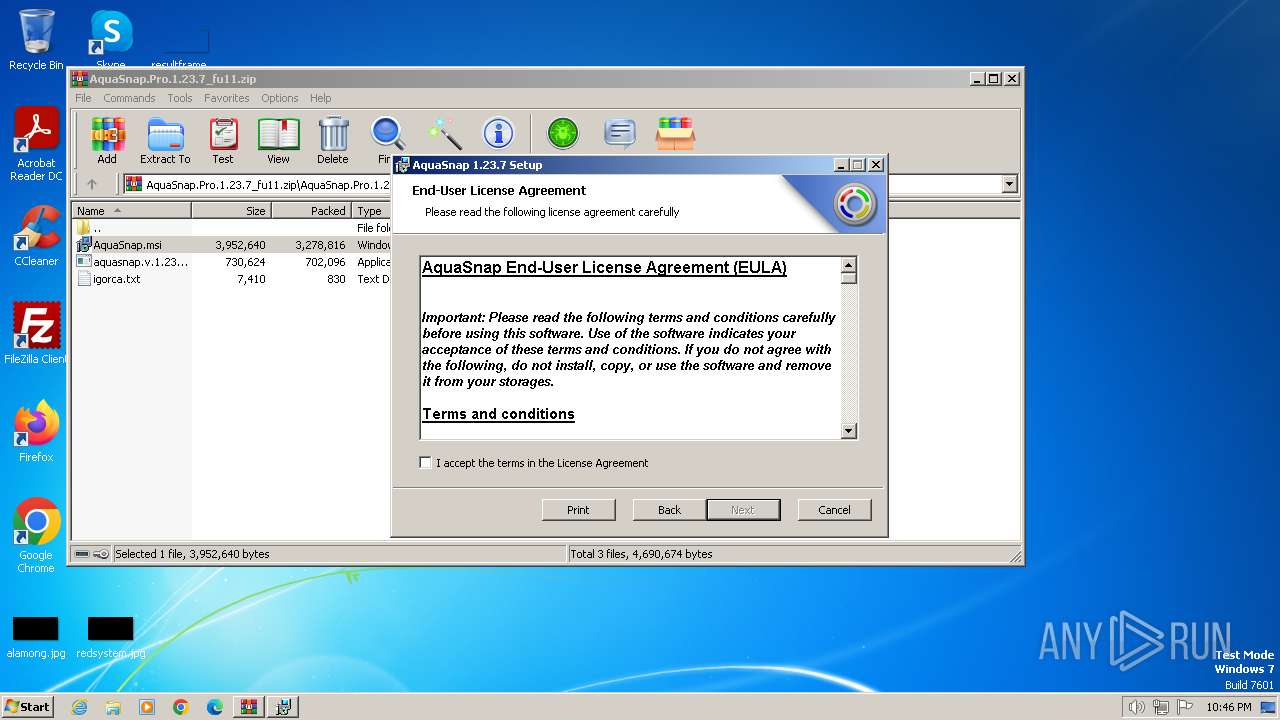Sort by the Packed column header
1280x720 pixels.
312,211
